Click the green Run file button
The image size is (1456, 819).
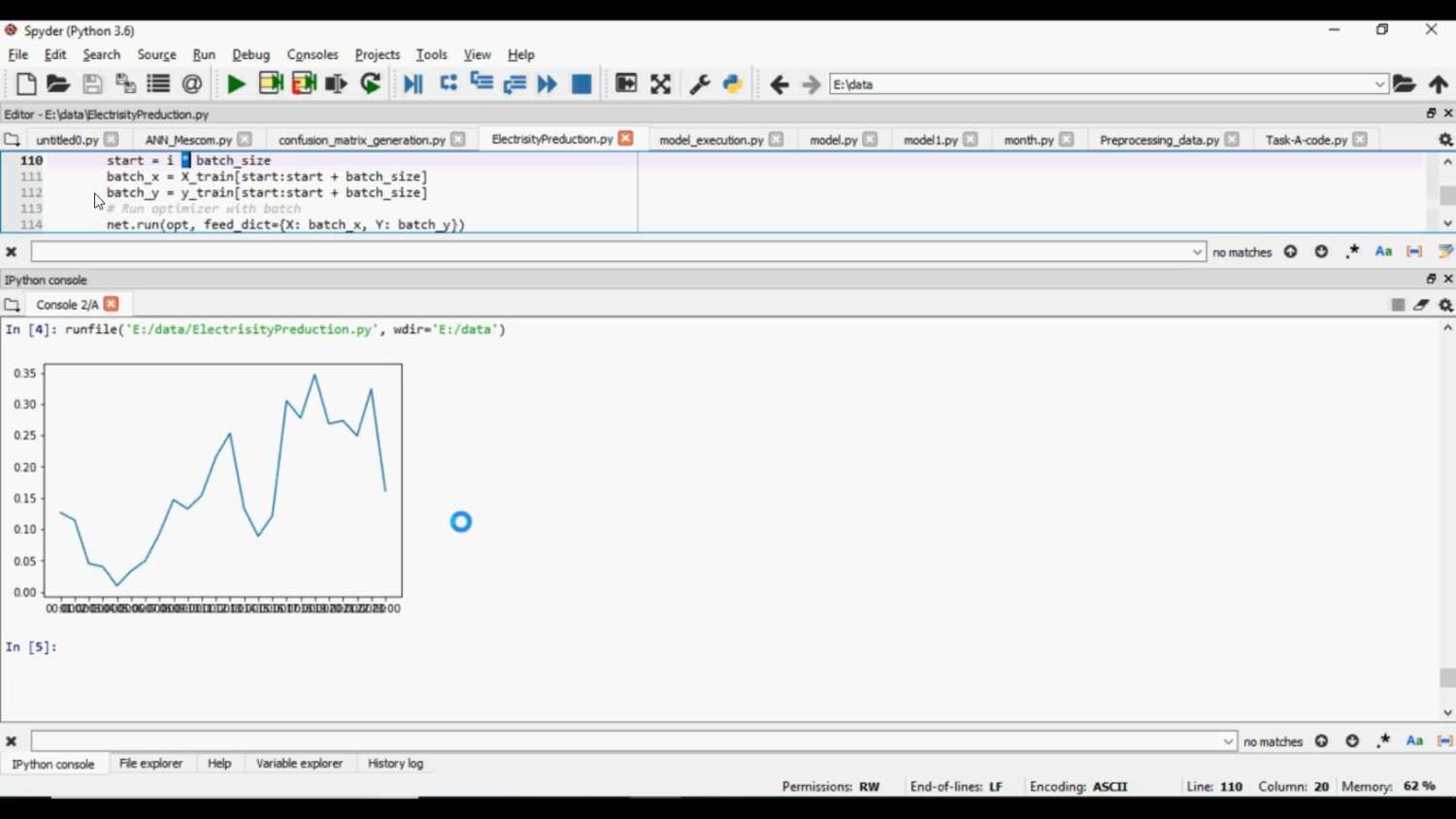coord(236,84)
